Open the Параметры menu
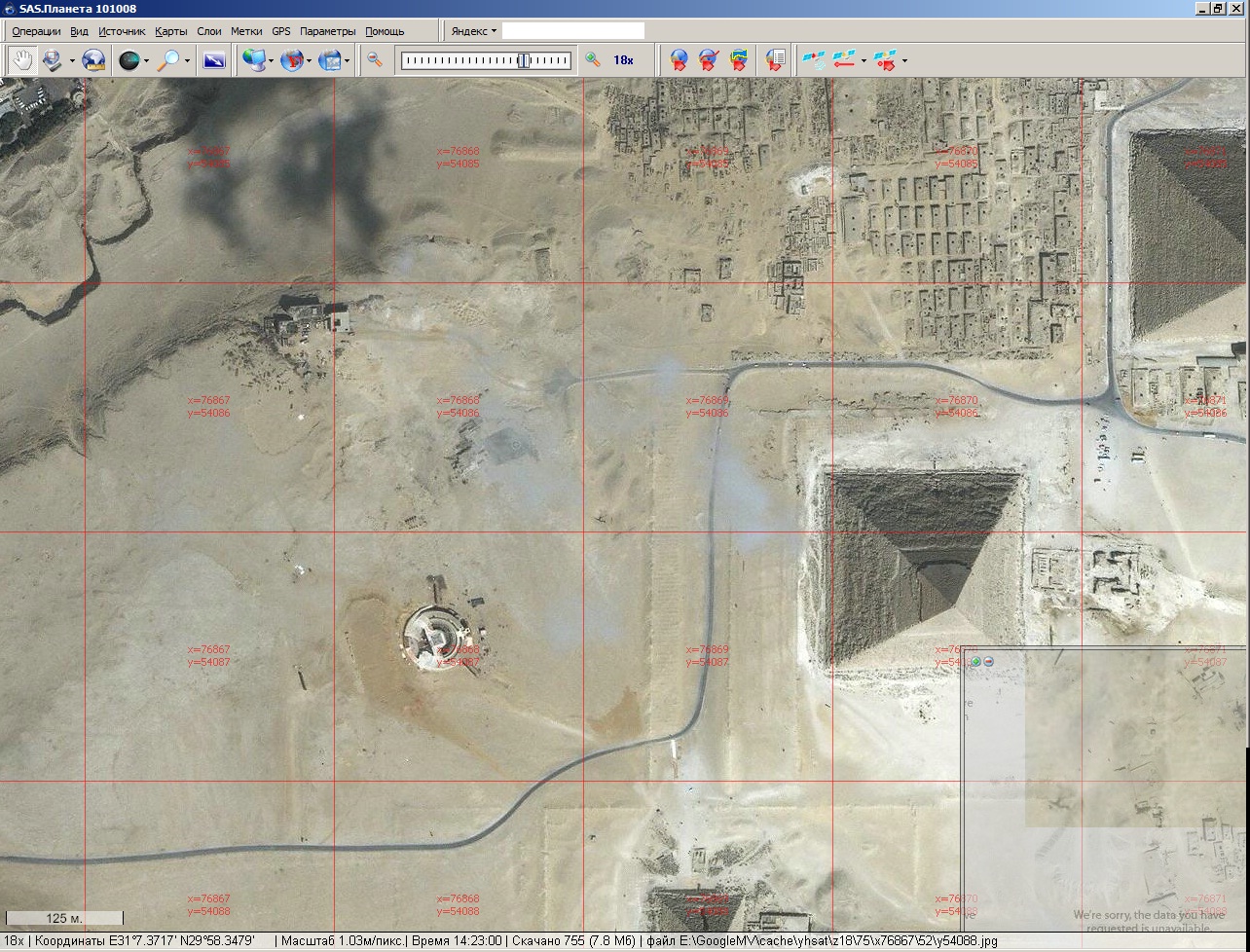This screenshot has width=1250, height=952. click(327, 31)
